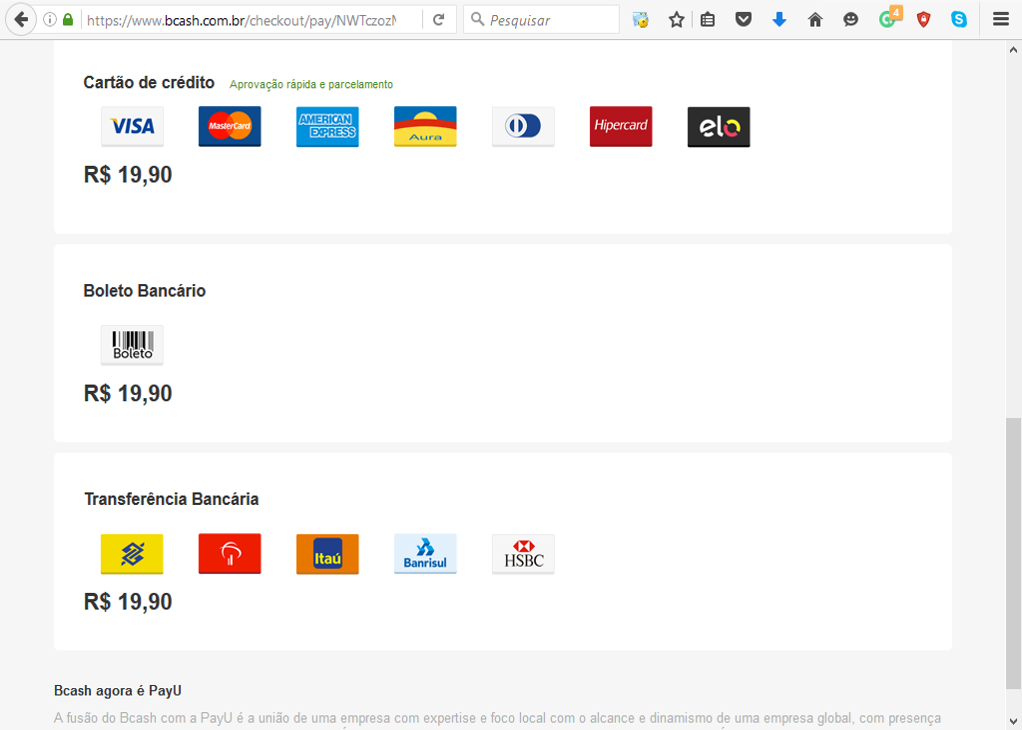Click scrollbar up arrow
Screen dimensions: 1022x730
point(1013,50)
